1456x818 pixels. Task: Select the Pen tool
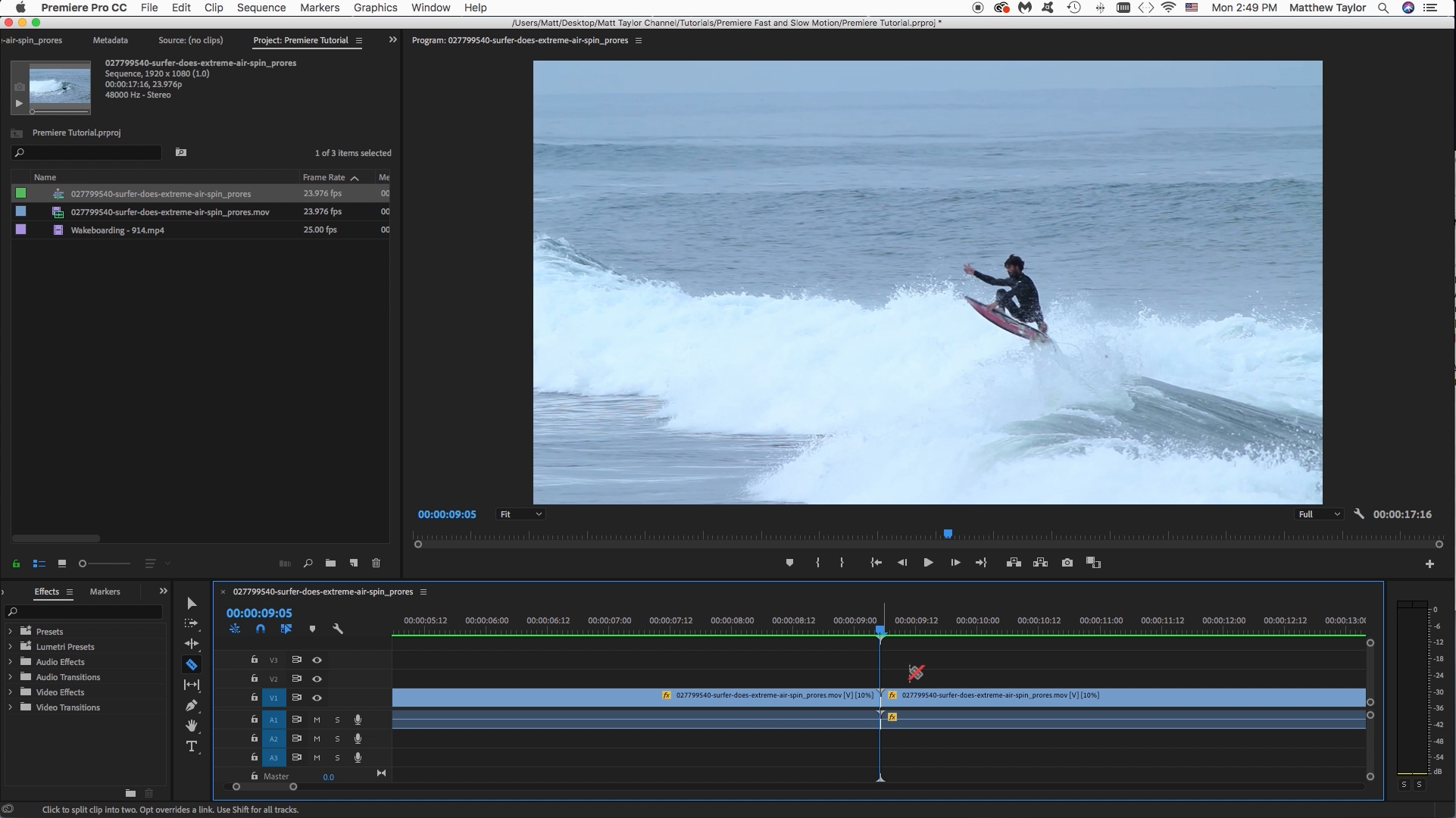192,705
